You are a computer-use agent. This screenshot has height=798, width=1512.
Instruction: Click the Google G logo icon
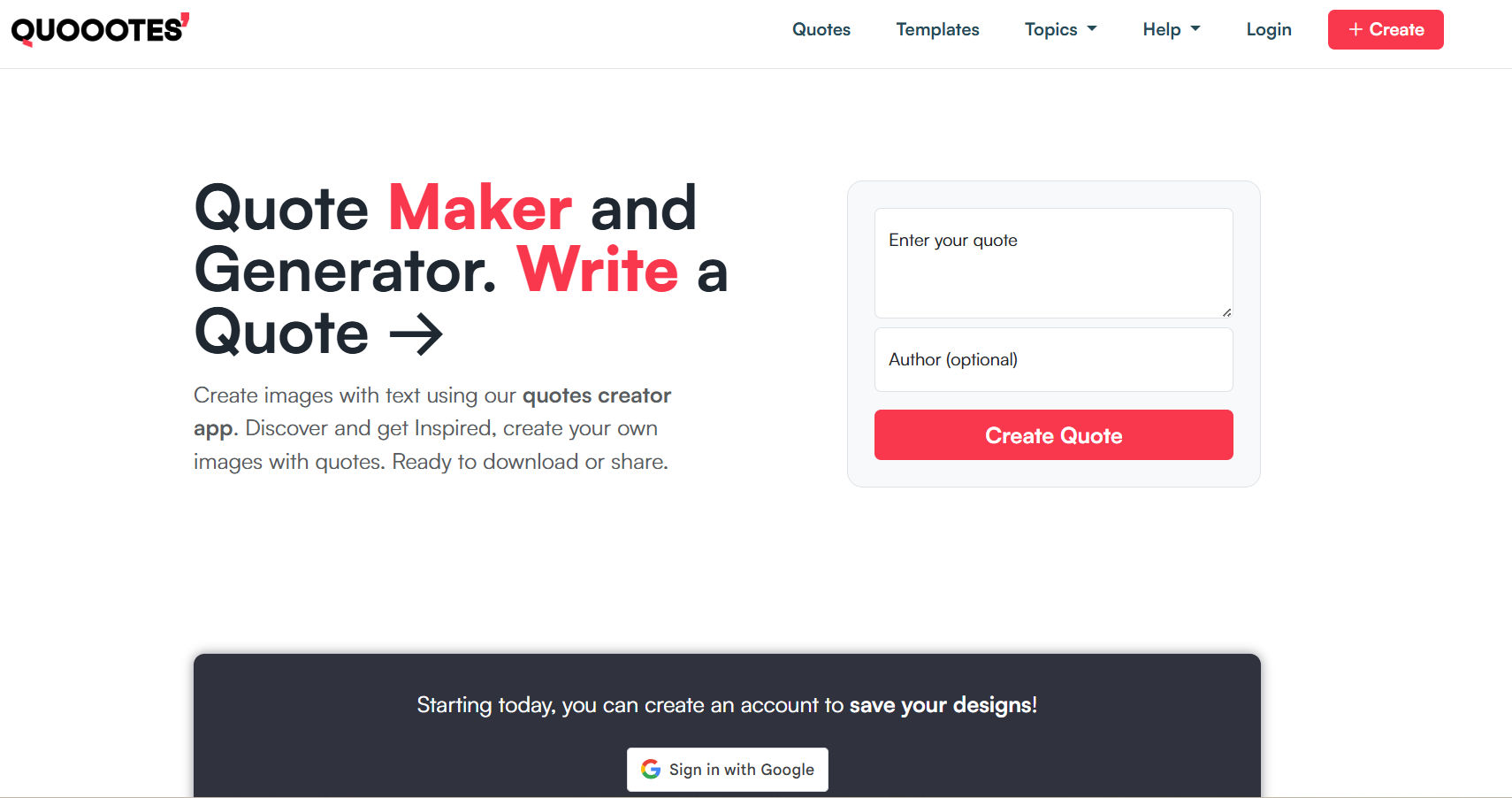[x=651, y=770]
